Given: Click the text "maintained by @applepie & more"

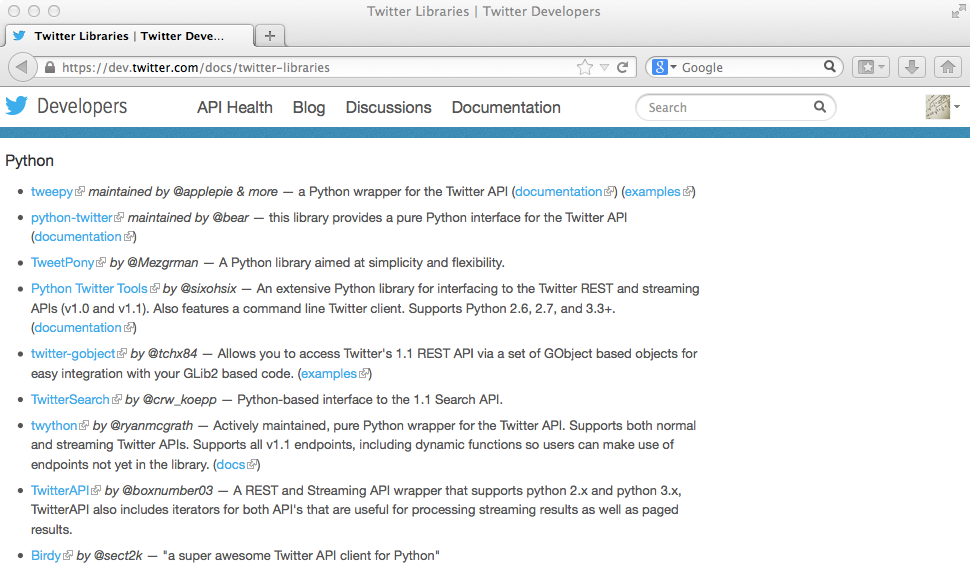Looking at the screenshot, I should pos(183,192).
